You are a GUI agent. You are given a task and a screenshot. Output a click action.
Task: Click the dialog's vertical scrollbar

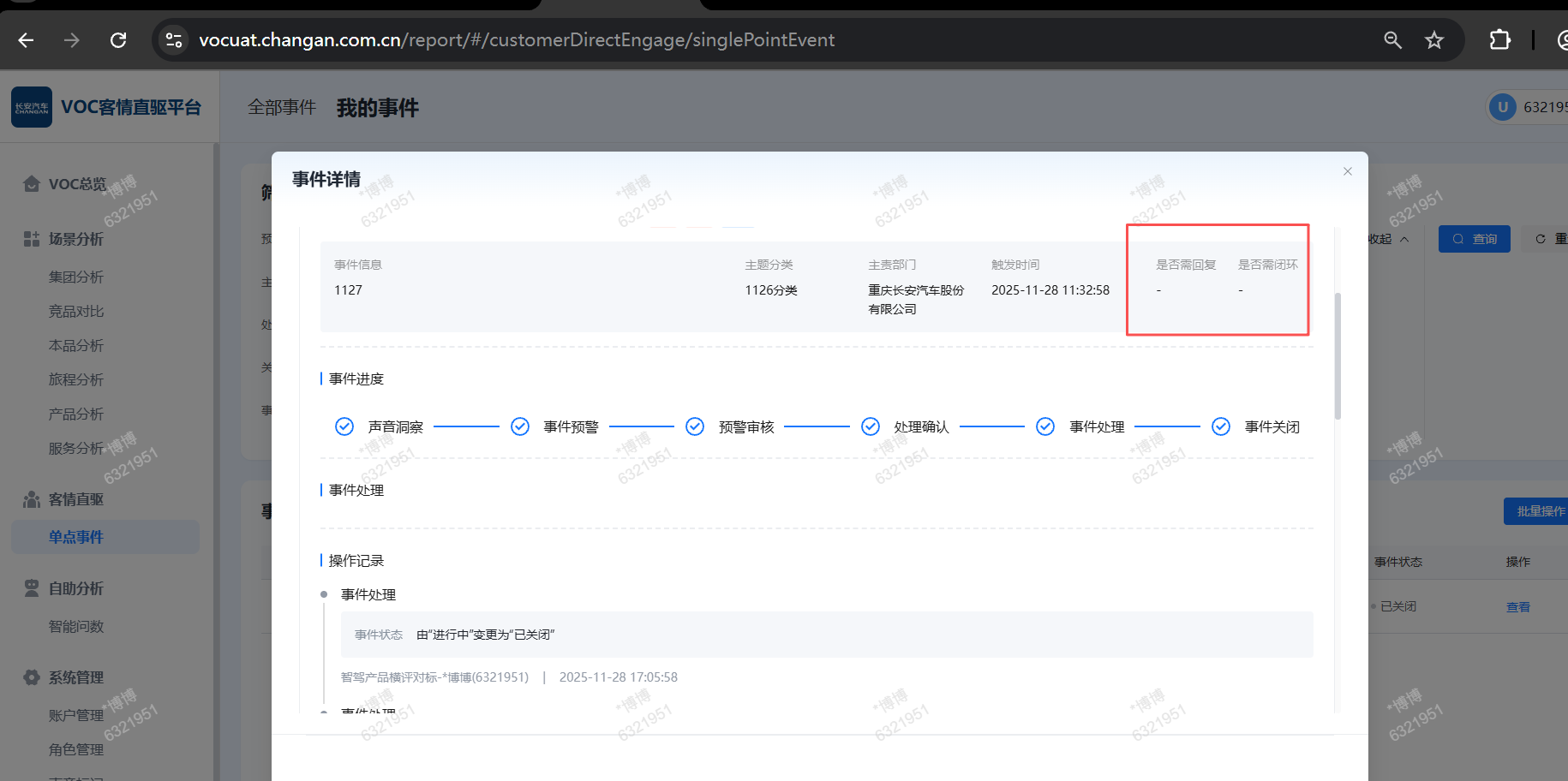pos(1338,355)
